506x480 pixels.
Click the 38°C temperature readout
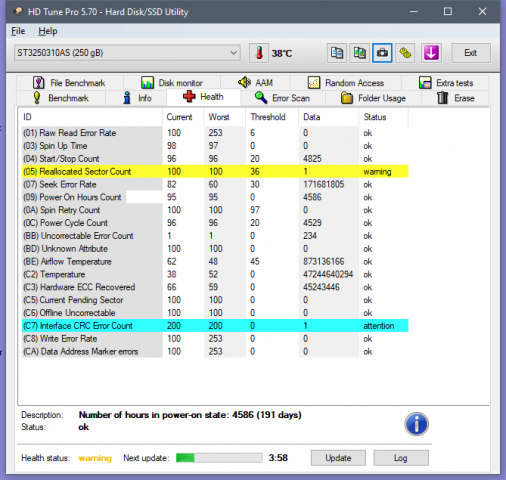tap(282, 53)
